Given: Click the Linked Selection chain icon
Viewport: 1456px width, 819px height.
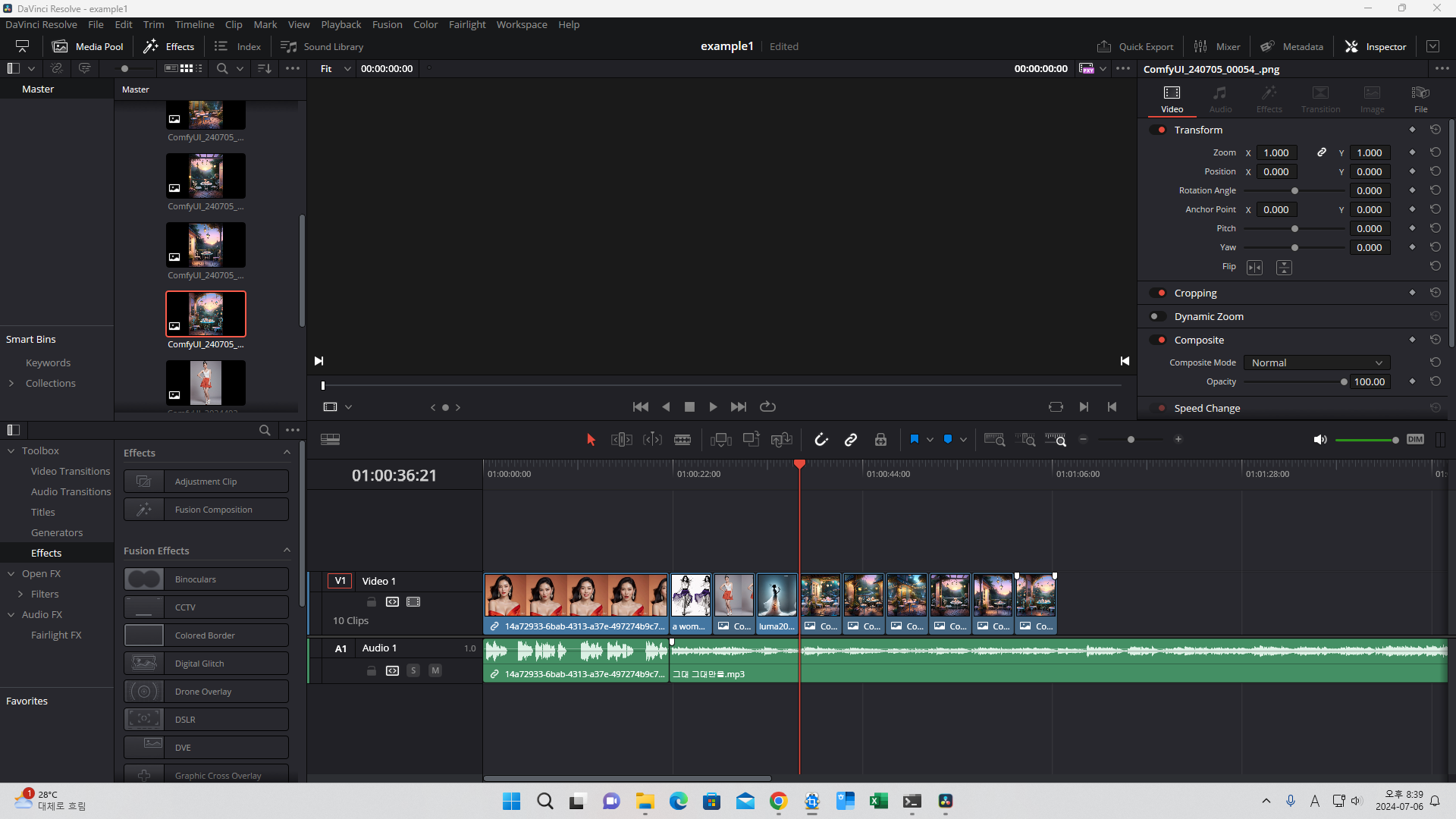Looking at the screenshot, I should click(851, 440).
